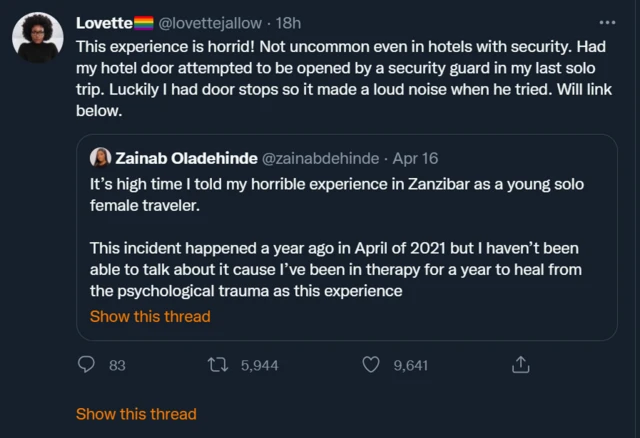The image size is (640, 438).
Task: Click the Lovette display name
Action: 105,22
